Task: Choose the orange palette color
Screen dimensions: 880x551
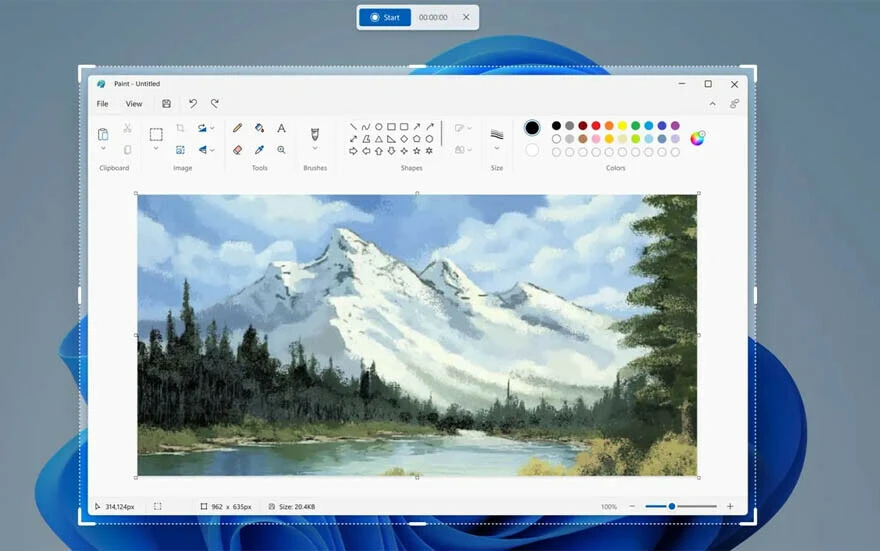Action: 609,126
